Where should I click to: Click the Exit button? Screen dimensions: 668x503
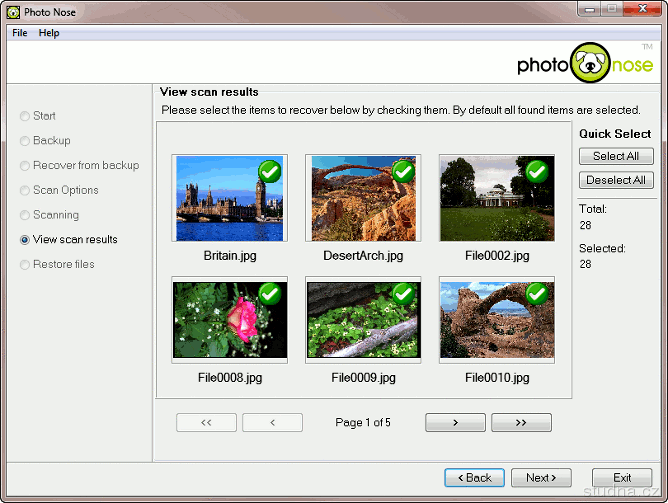point(622,478)
